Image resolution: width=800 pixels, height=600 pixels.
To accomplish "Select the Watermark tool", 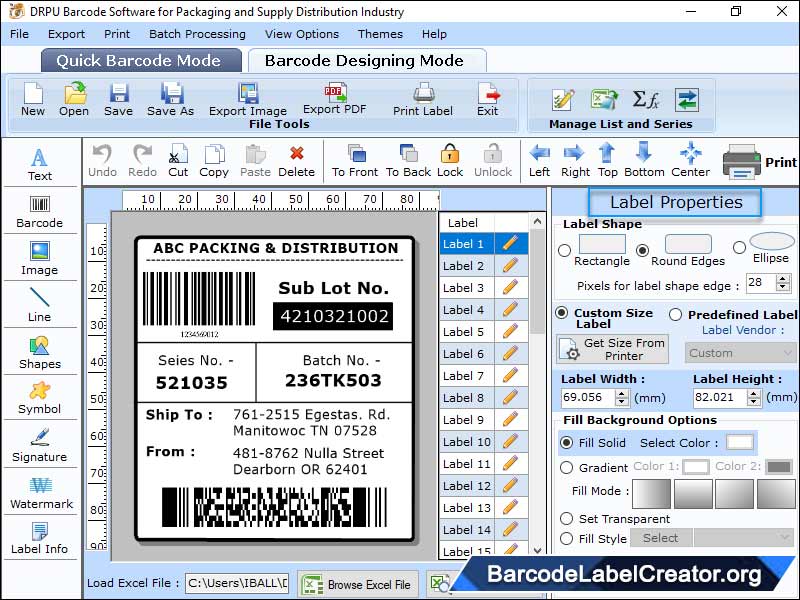I will (40, 495).
